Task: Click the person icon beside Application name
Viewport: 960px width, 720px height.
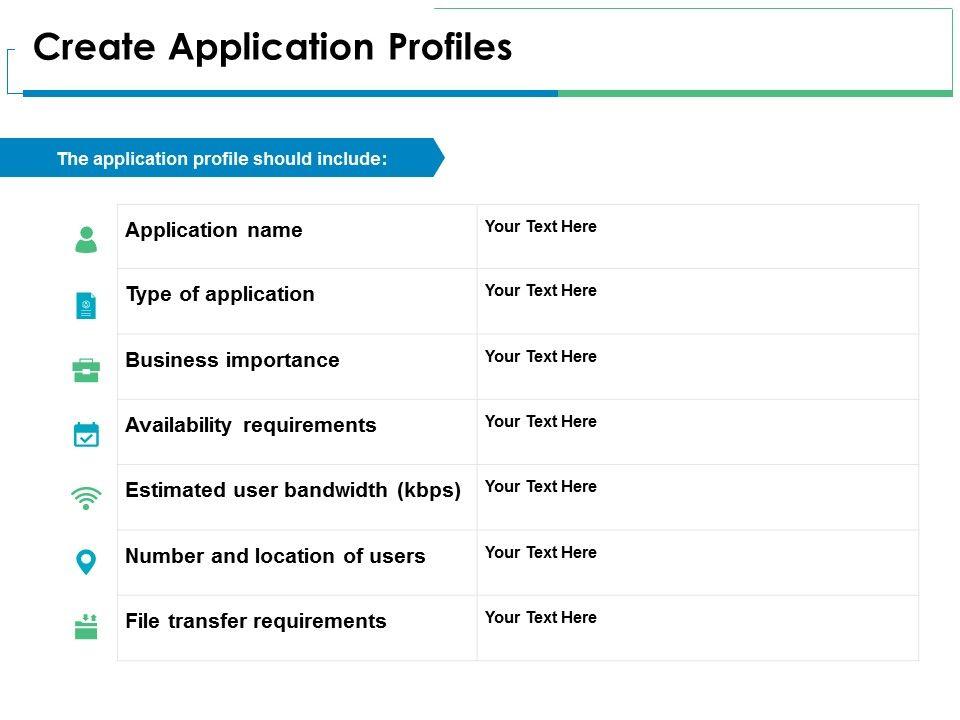Action: click(86, 239)
